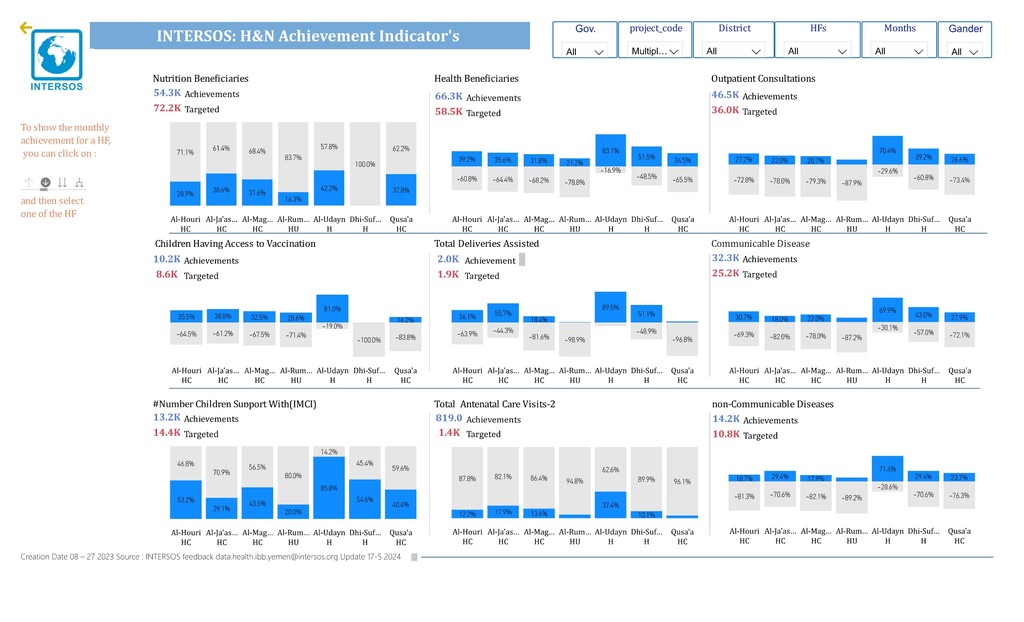Viewport: 1024px width, 622px height.
Task: Click the 32.3K Communicable Disease achievements value
Action: point(726,258)
